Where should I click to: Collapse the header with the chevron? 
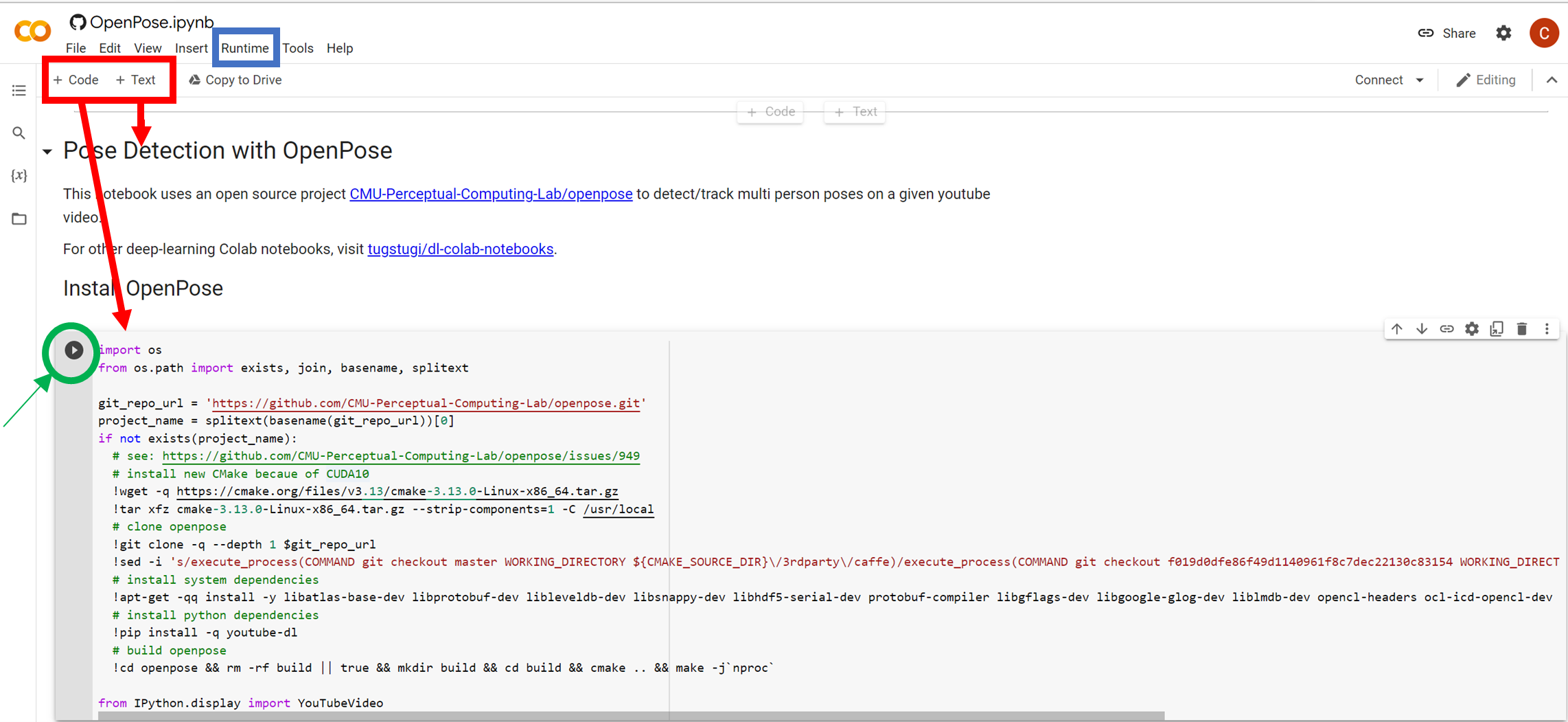coord(1552,80)
